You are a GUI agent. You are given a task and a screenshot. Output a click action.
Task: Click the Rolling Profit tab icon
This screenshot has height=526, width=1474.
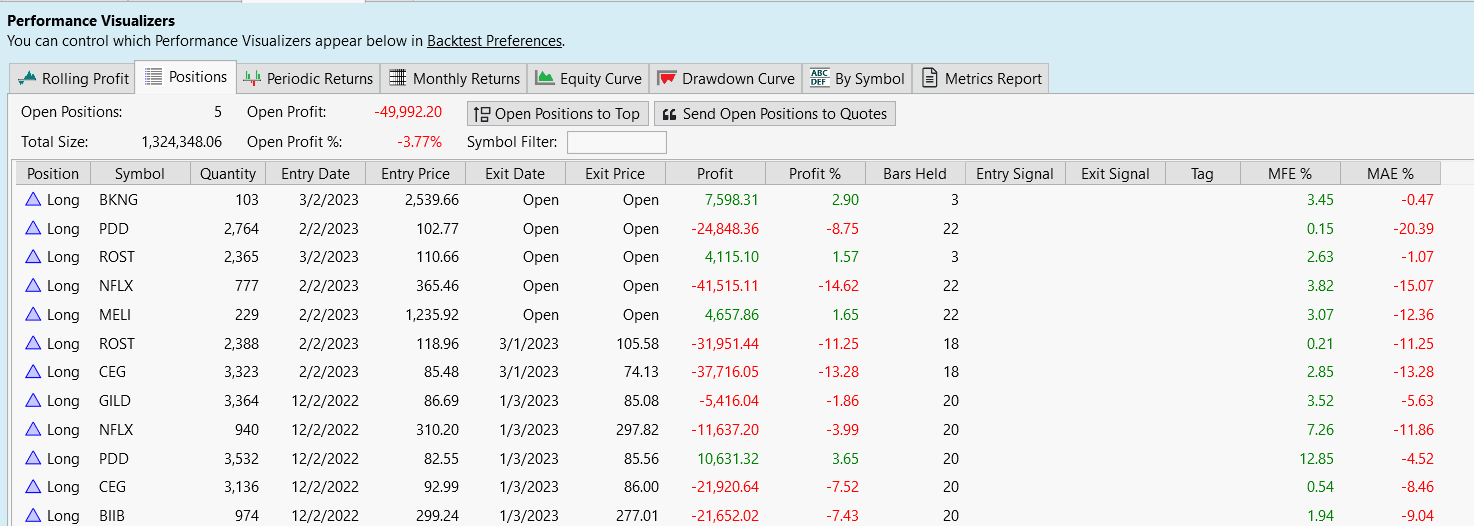coord(27,78)
